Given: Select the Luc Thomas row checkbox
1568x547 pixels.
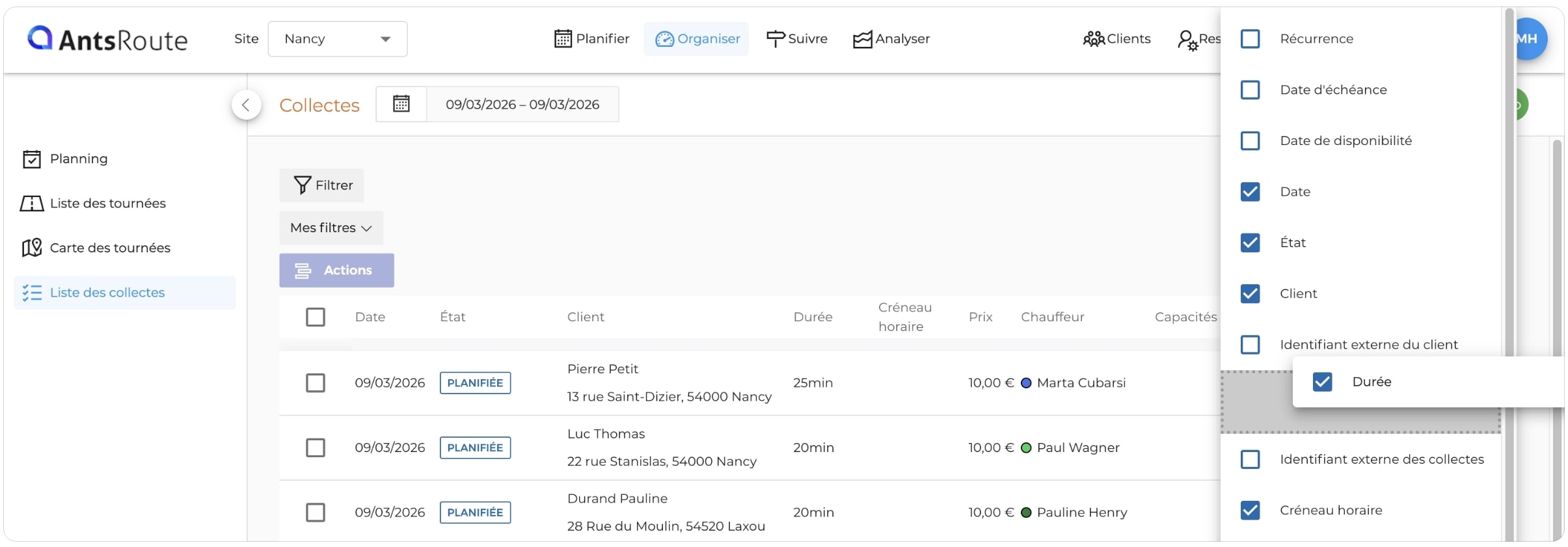Looking at the screenshot, I should pyautogui.click(x=316, y=447).
